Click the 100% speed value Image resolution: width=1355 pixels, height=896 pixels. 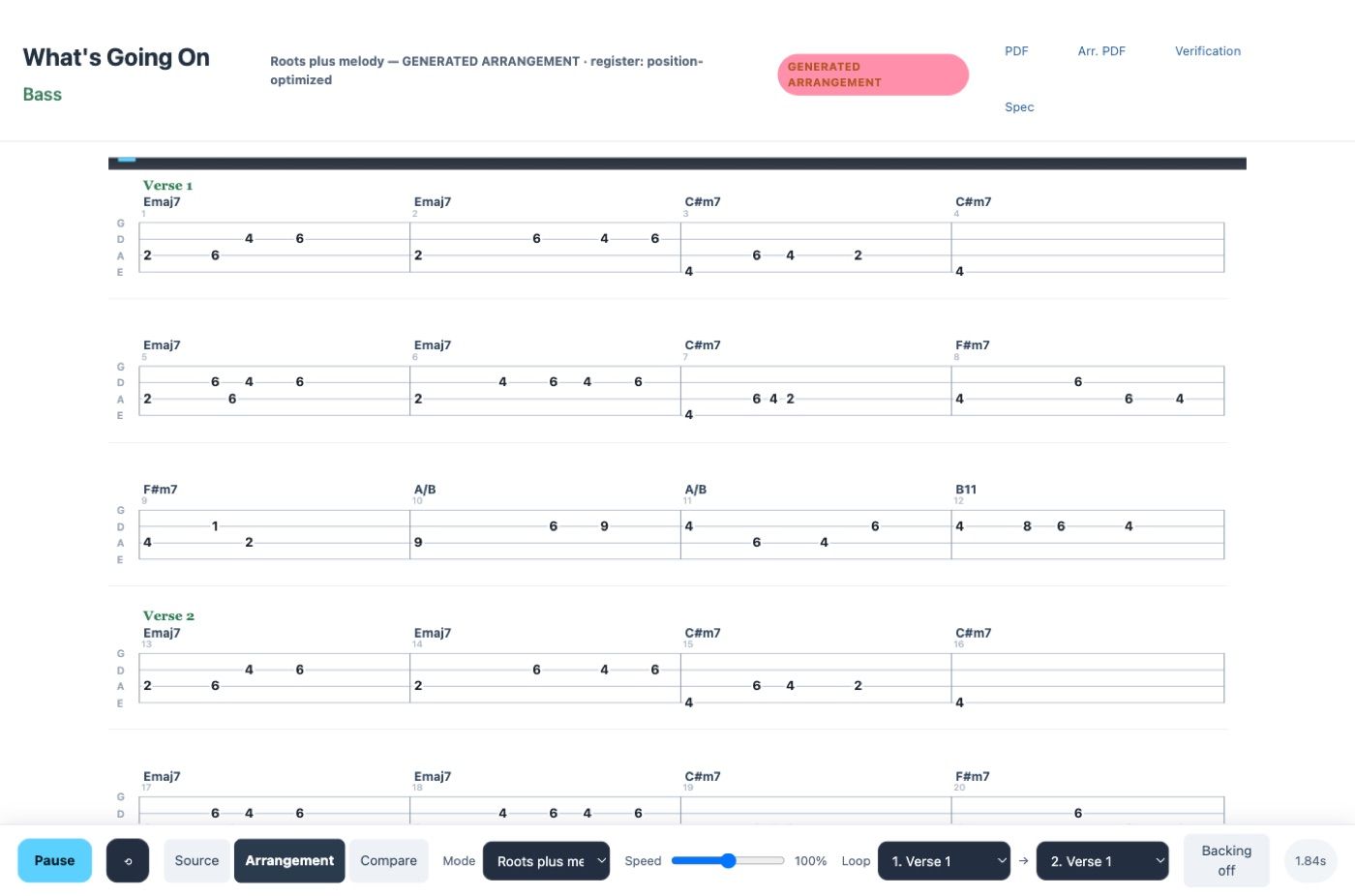tap(810, 861)
